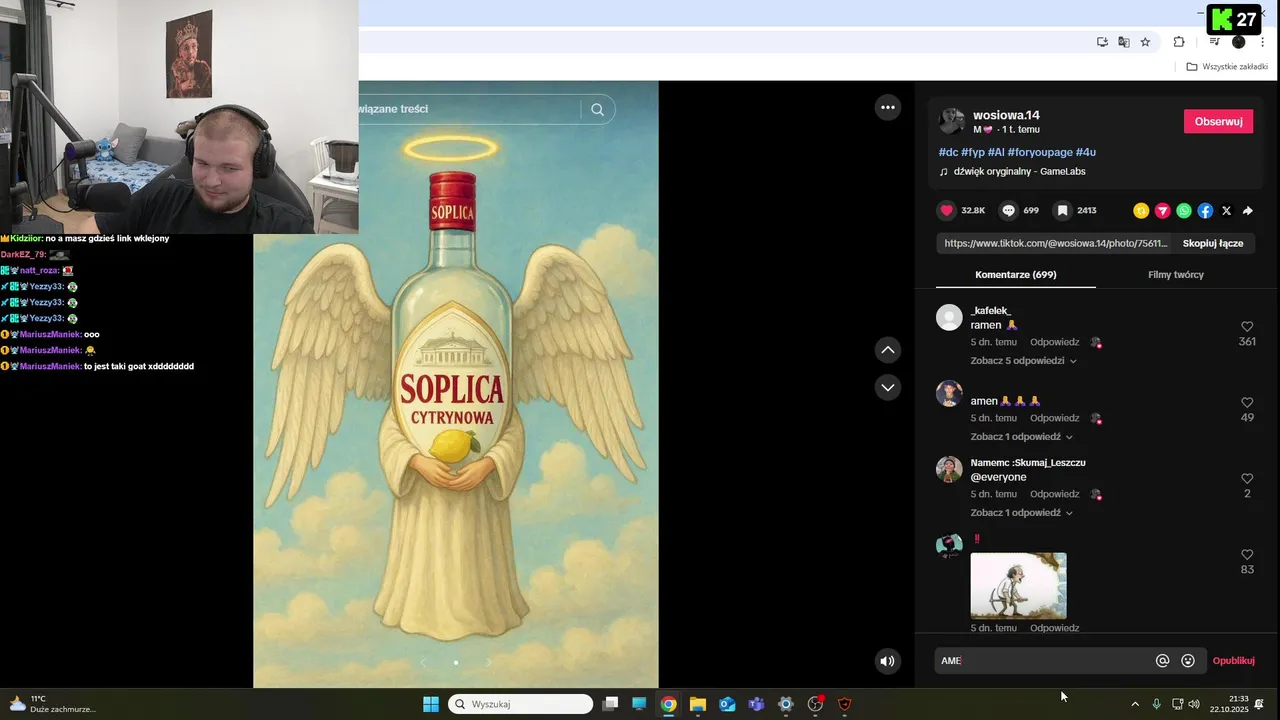Image resolution: width=1280 pixels, height=720 pixels.
Task: Open the weather widget showing 11°C
Action: [x=52, y=704]
